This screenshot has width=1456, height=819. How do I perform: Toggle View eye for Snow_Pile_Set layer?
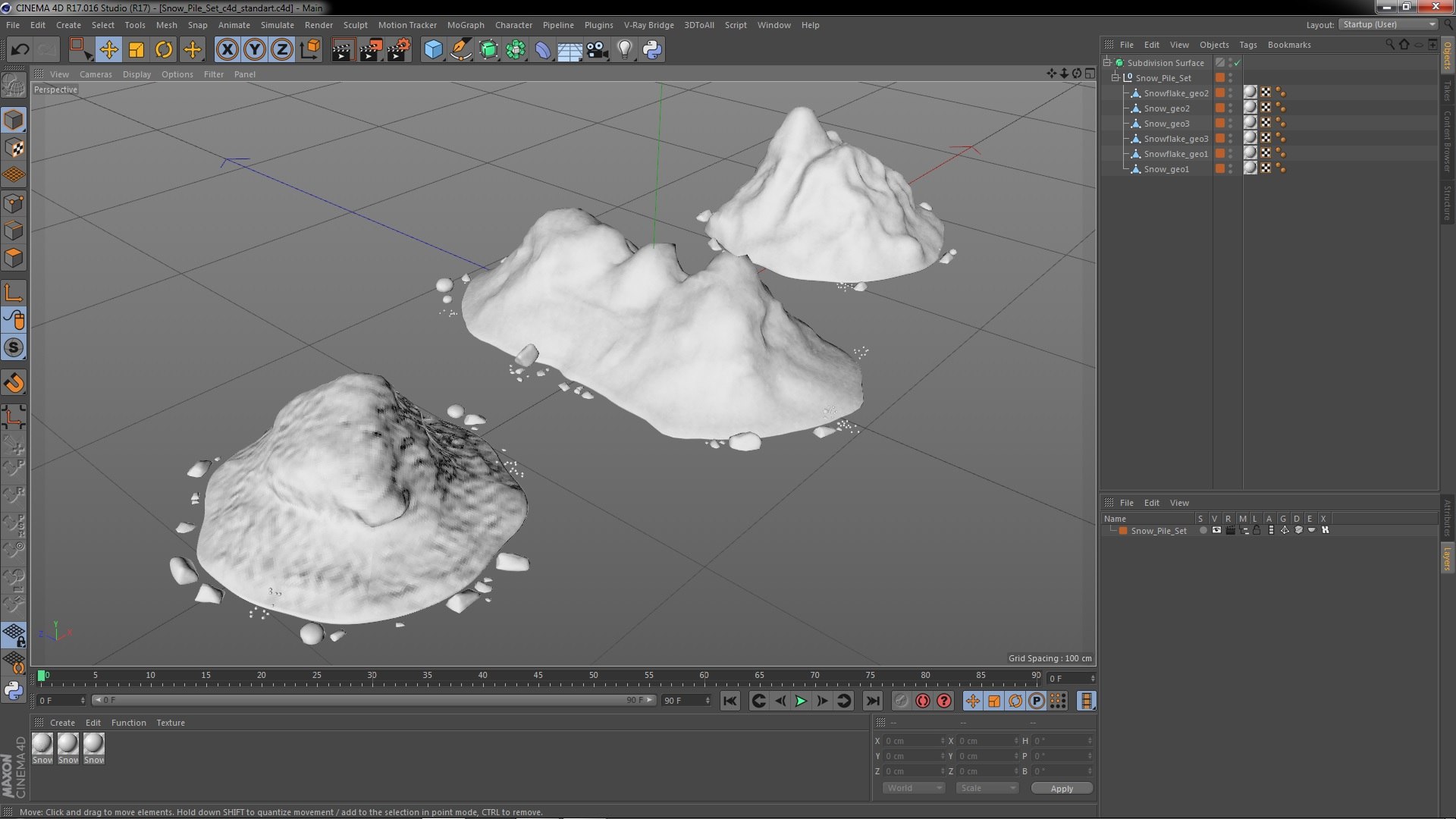(1216, 531)
